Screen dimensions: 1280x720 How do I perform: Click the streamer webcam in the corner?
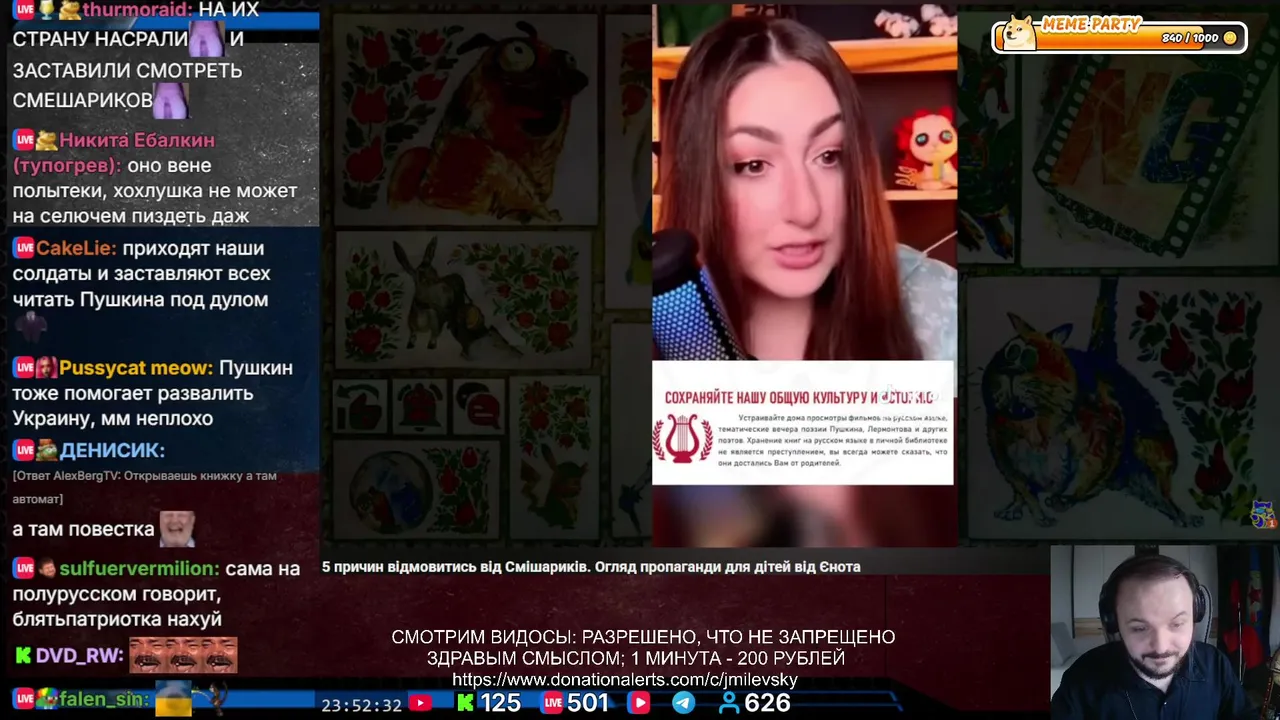[x=1165, y=632]
